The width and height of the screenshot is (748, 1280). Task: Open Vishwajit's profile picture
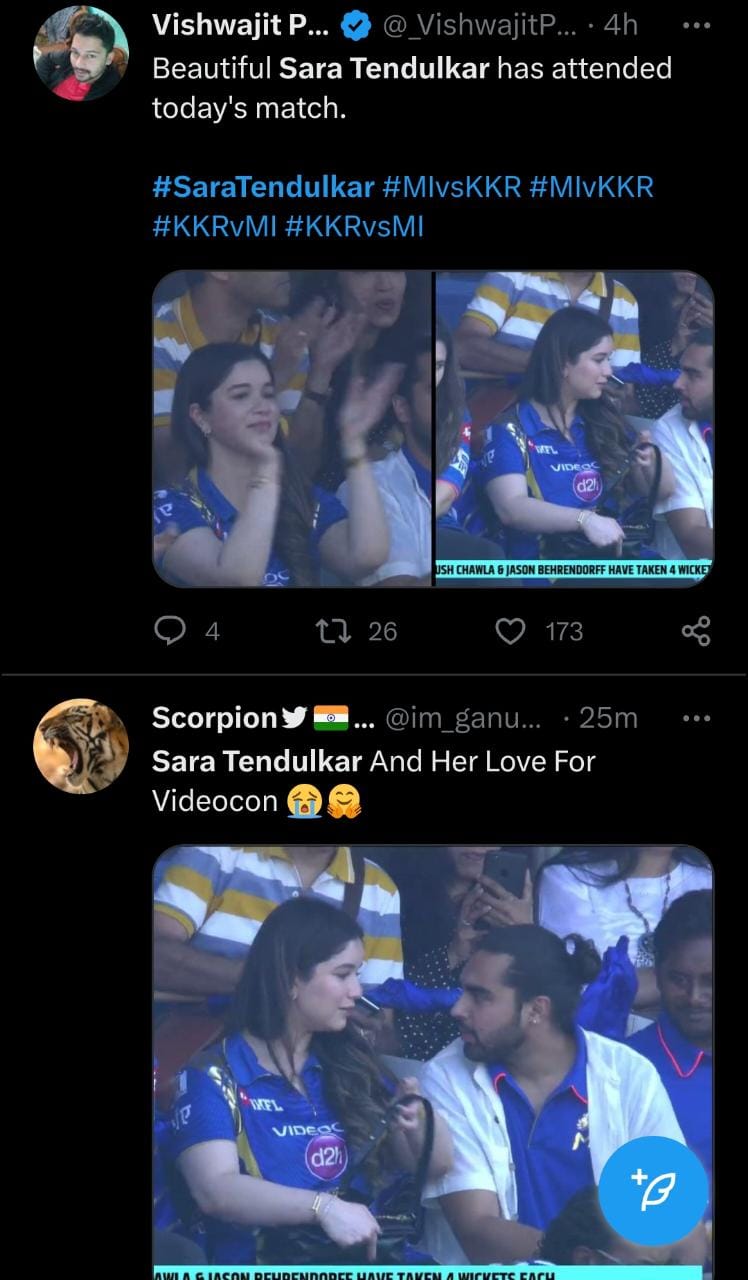tap(81, 53)
